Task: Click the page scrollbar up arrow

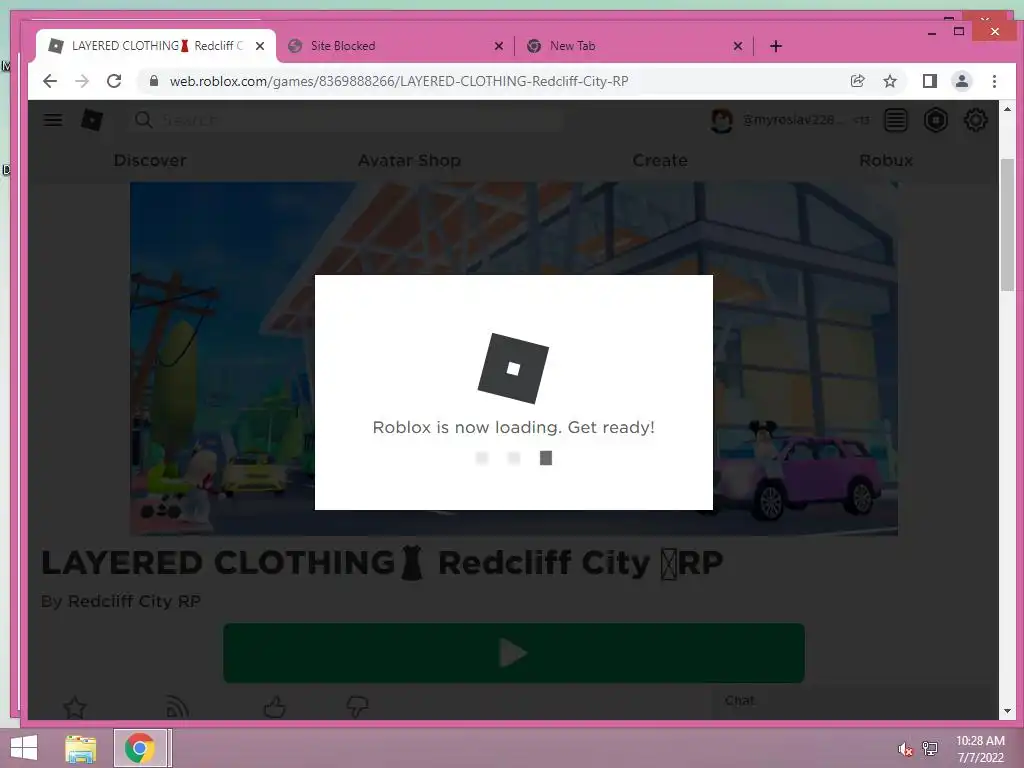Action: (x=1007, y=109)
